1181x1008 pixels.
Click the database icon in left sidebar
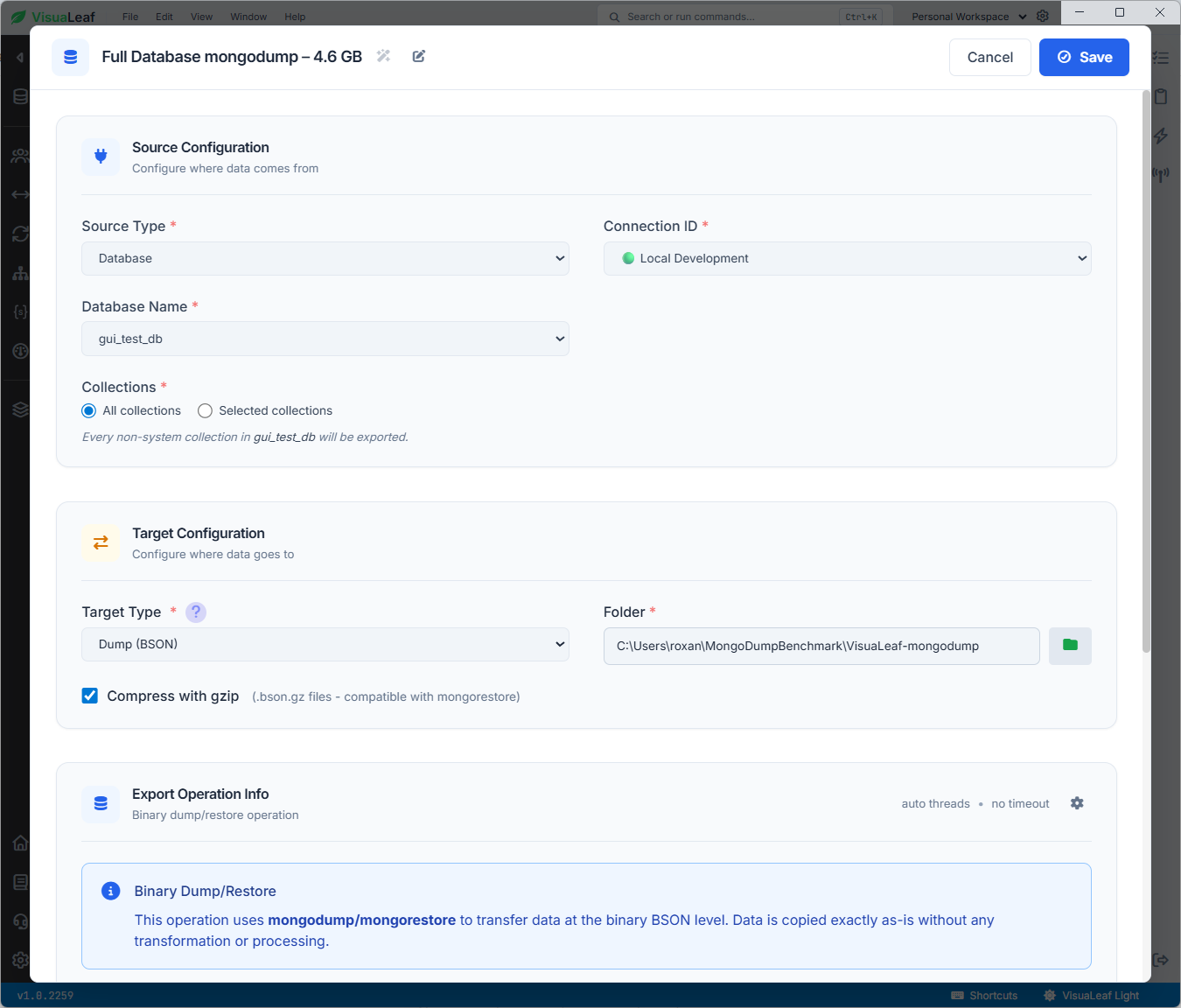20,96
